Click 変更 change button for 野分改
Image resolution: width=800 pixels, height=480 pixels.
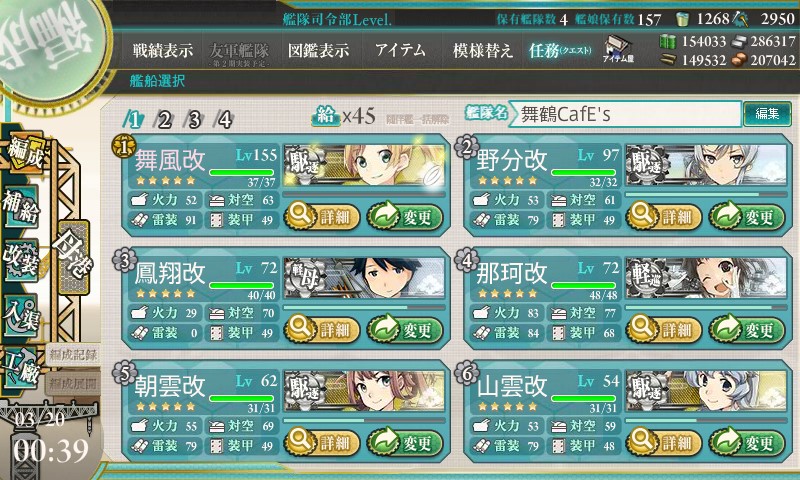pos(747,217)
